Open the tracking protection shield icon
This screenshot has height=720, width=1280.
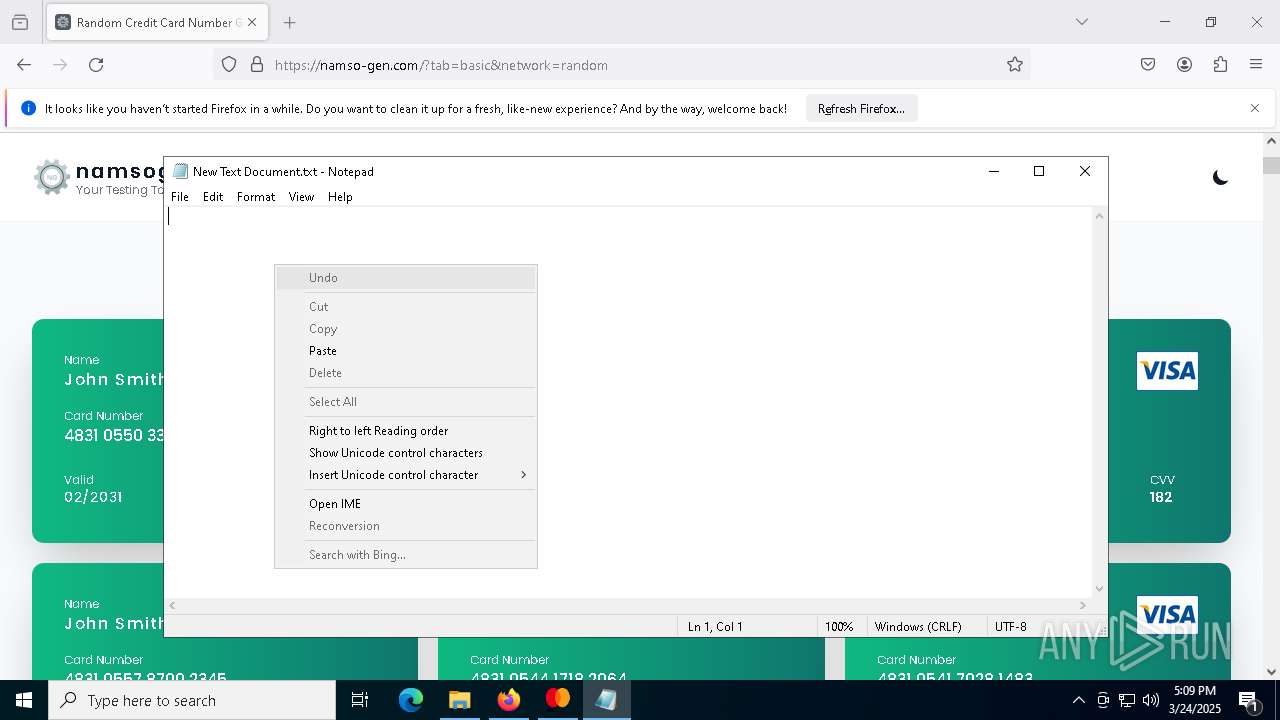pos(229,65)
